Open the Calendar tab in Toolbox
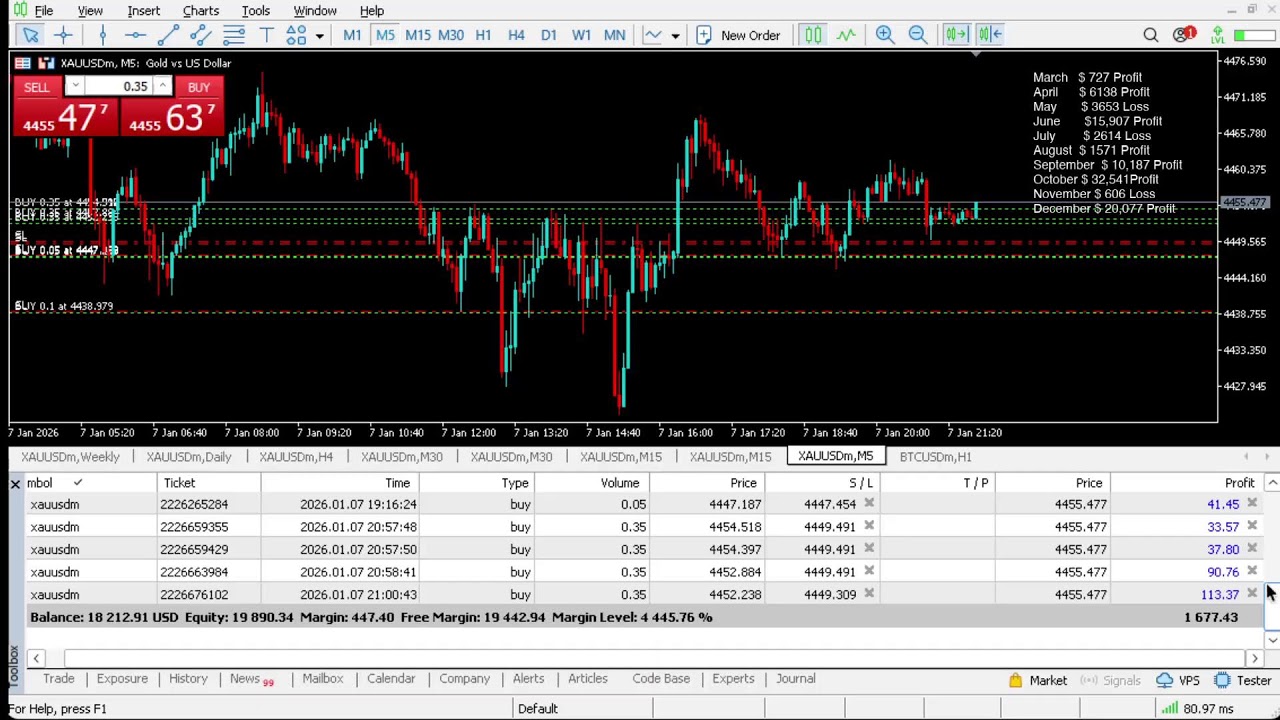The height and width of the screenshot is (720, 1280). click(x=391, y=679)
